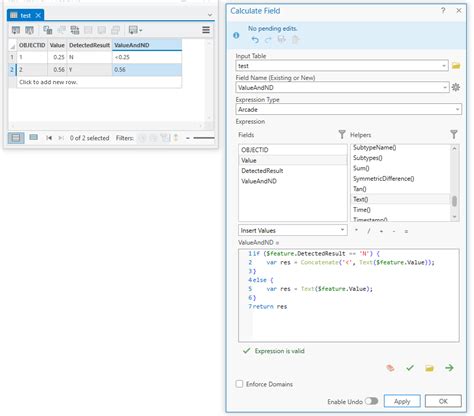Select DetectedResult in the Fields list

point(293,171)
